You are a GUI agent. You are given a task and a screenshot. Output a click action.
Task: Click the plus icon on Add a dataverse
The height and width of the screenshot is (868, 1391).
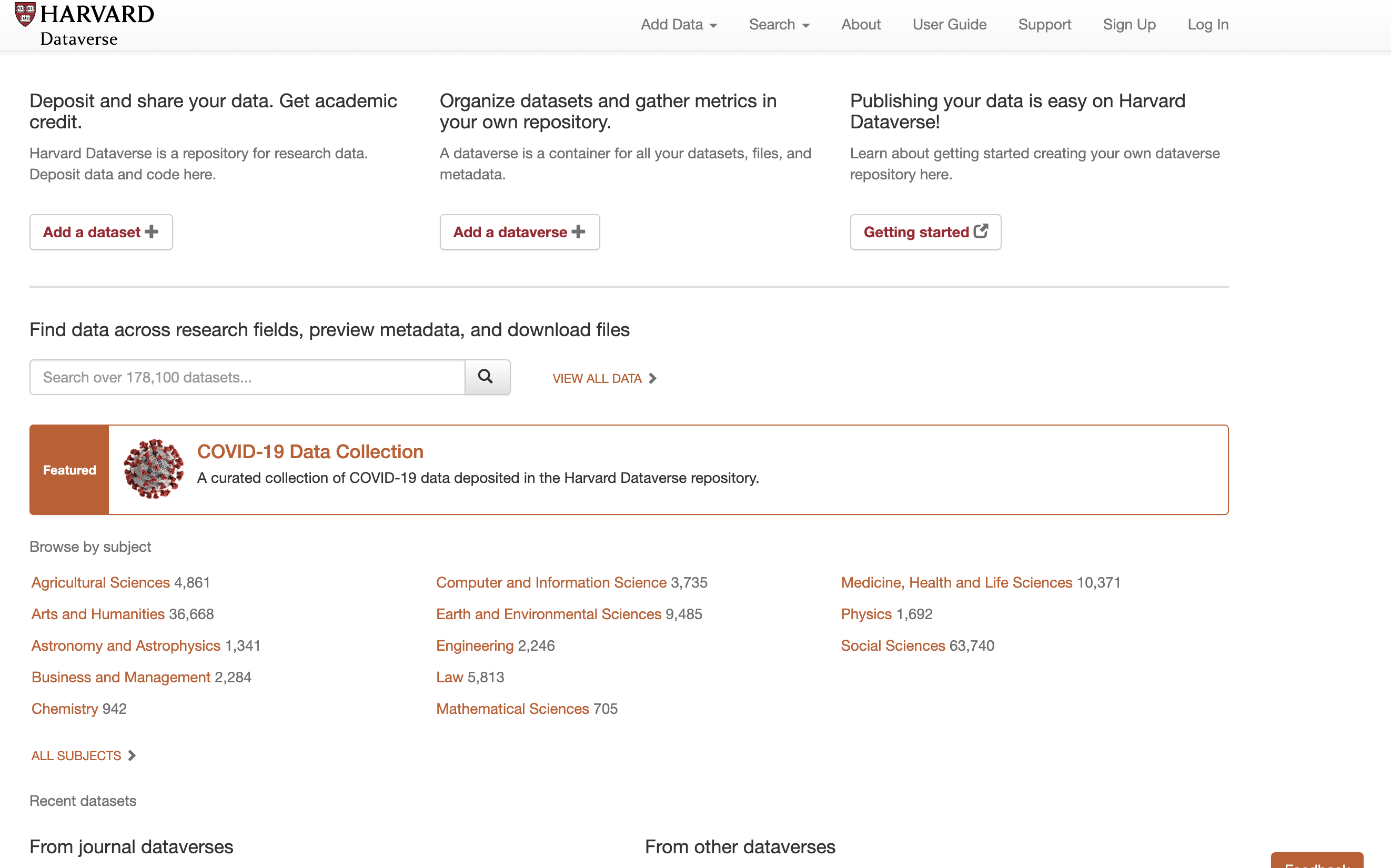pos(579,232)
